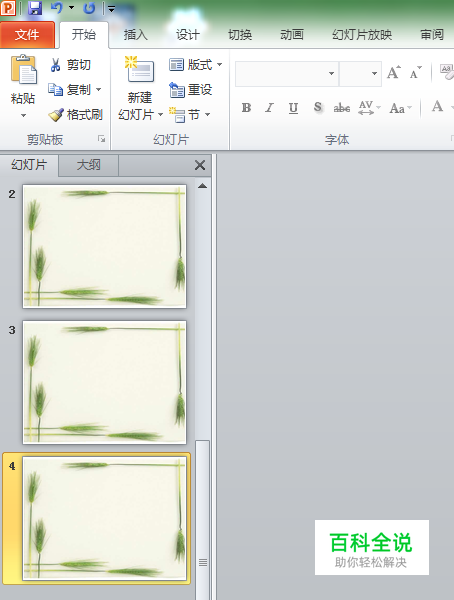Click the Undo arrow icon
Viewport: 454px width, 600px height.
pyautogui.click(x=56, y=8)
